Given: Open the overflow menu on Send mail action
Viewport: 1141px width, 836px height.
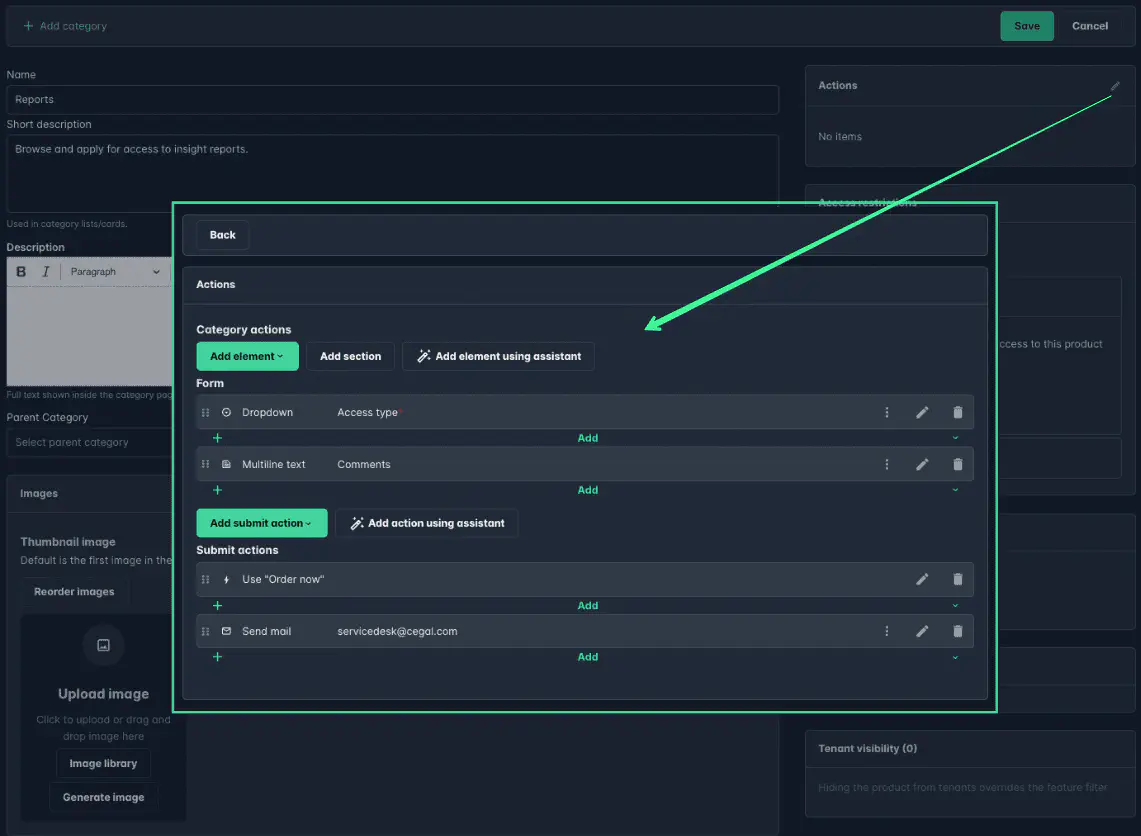Looking at the screenshot, I should click(887, 631).
